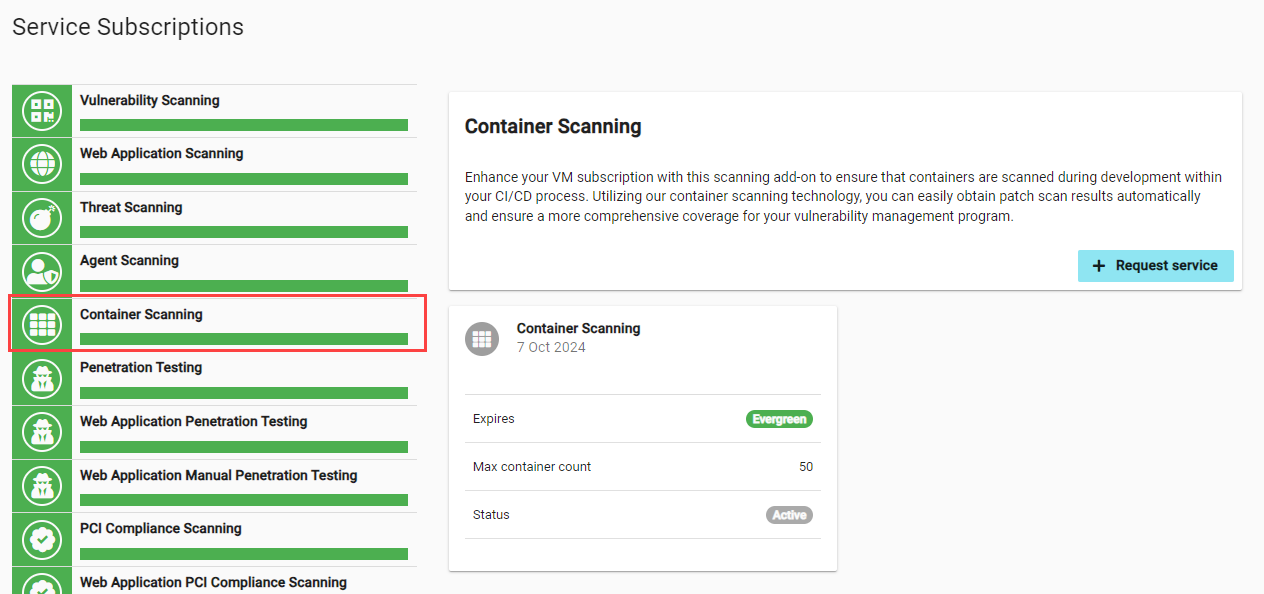Click the Service Subscriptions page heading
Image resolution: width=1264 pixels, height=594 pixels.
click(127, 27)
